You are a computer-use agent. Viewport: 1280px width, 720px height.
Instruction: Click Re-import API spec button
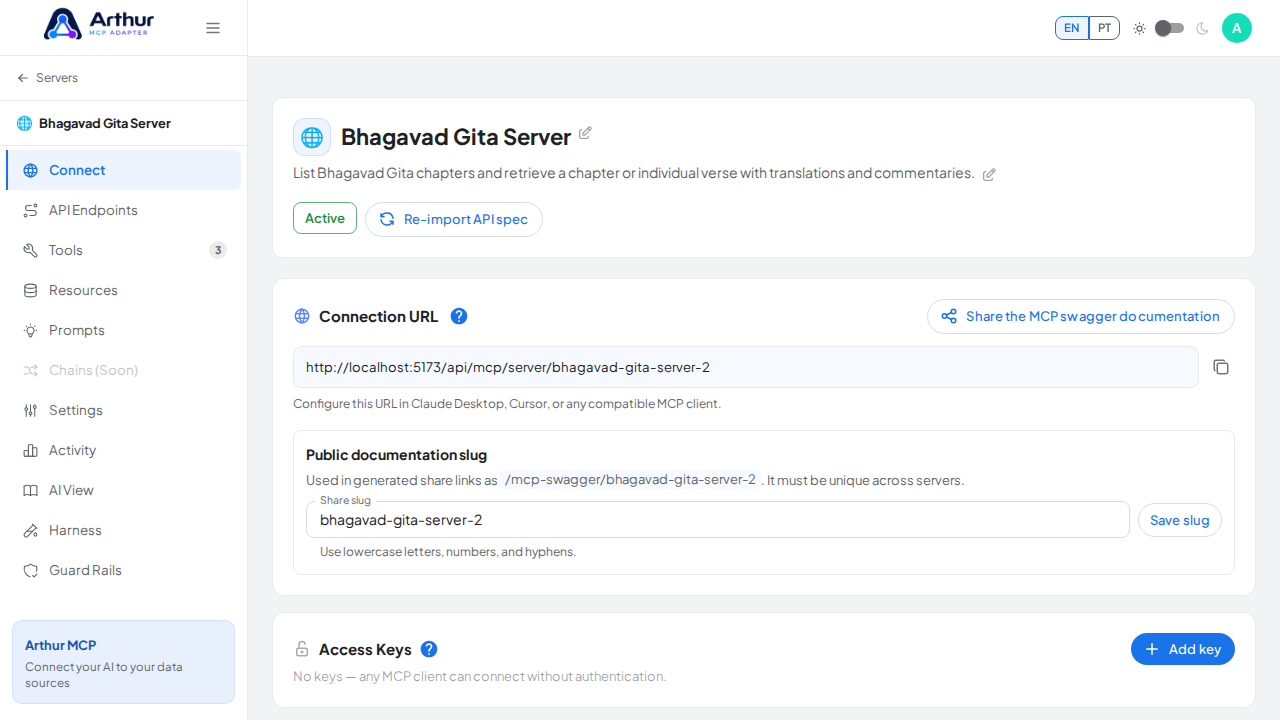(454, 219)
